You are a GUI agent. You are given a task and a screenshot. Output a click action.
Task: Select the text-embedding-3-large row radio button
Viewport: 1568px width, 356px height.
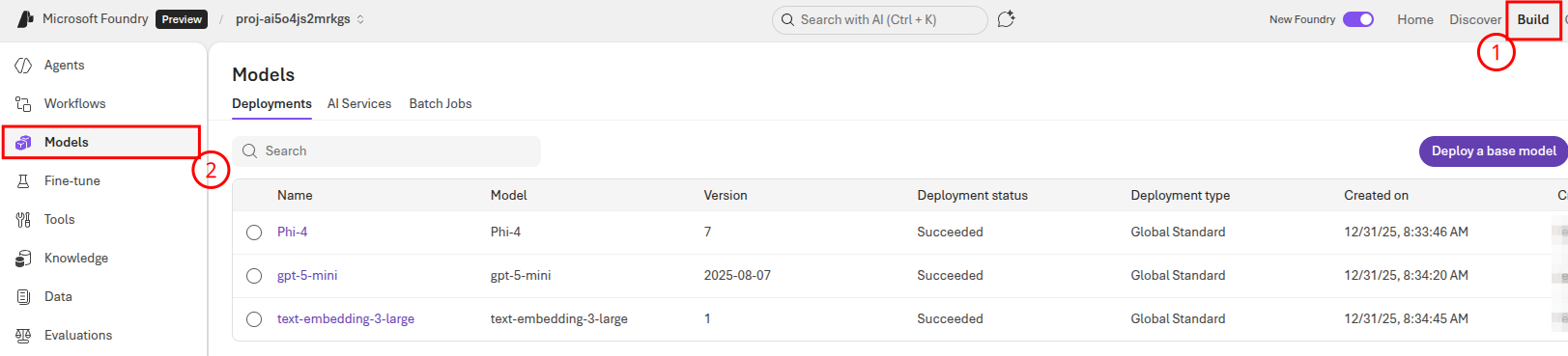(254, 319)
